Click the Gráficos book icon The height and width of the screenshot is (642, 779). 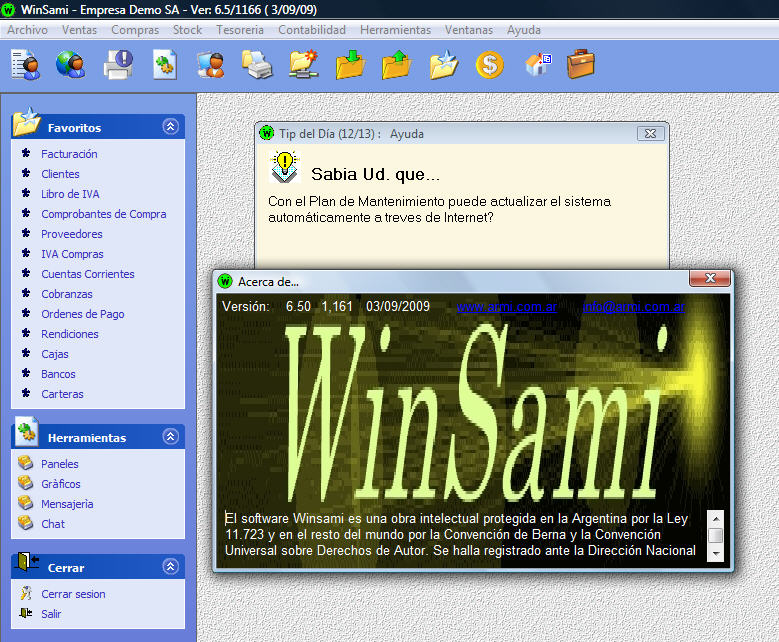click(x=25, y=483)
